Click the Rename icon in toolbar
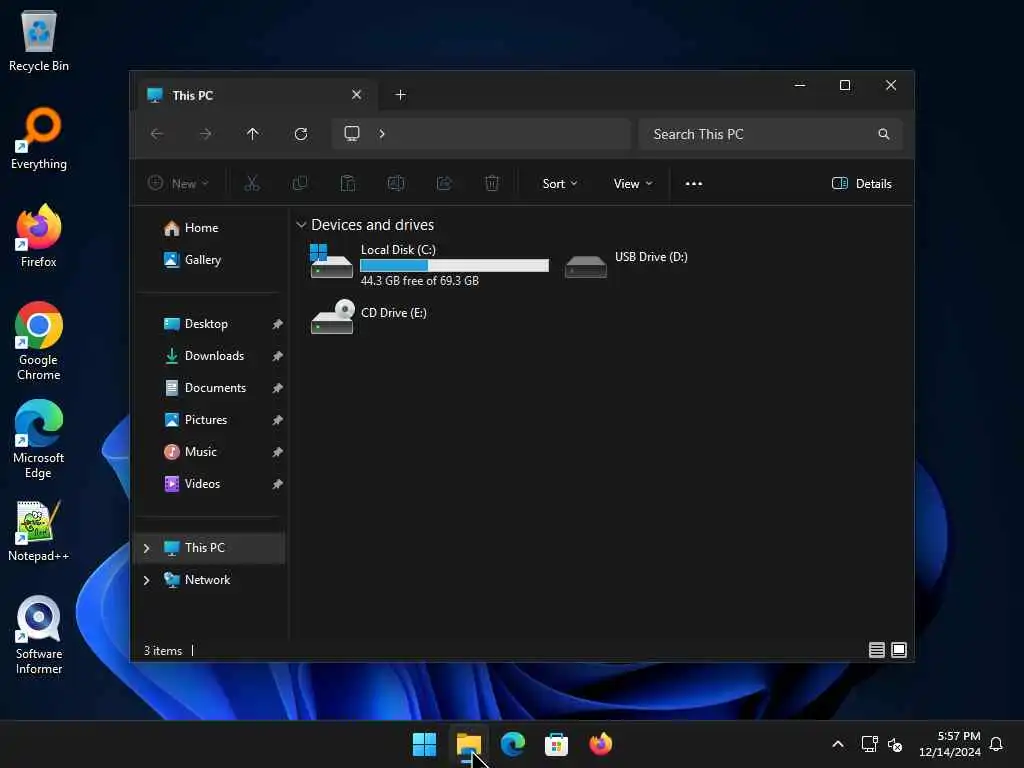The width and height of the screenshot is (1024, 768). [396, 184]
